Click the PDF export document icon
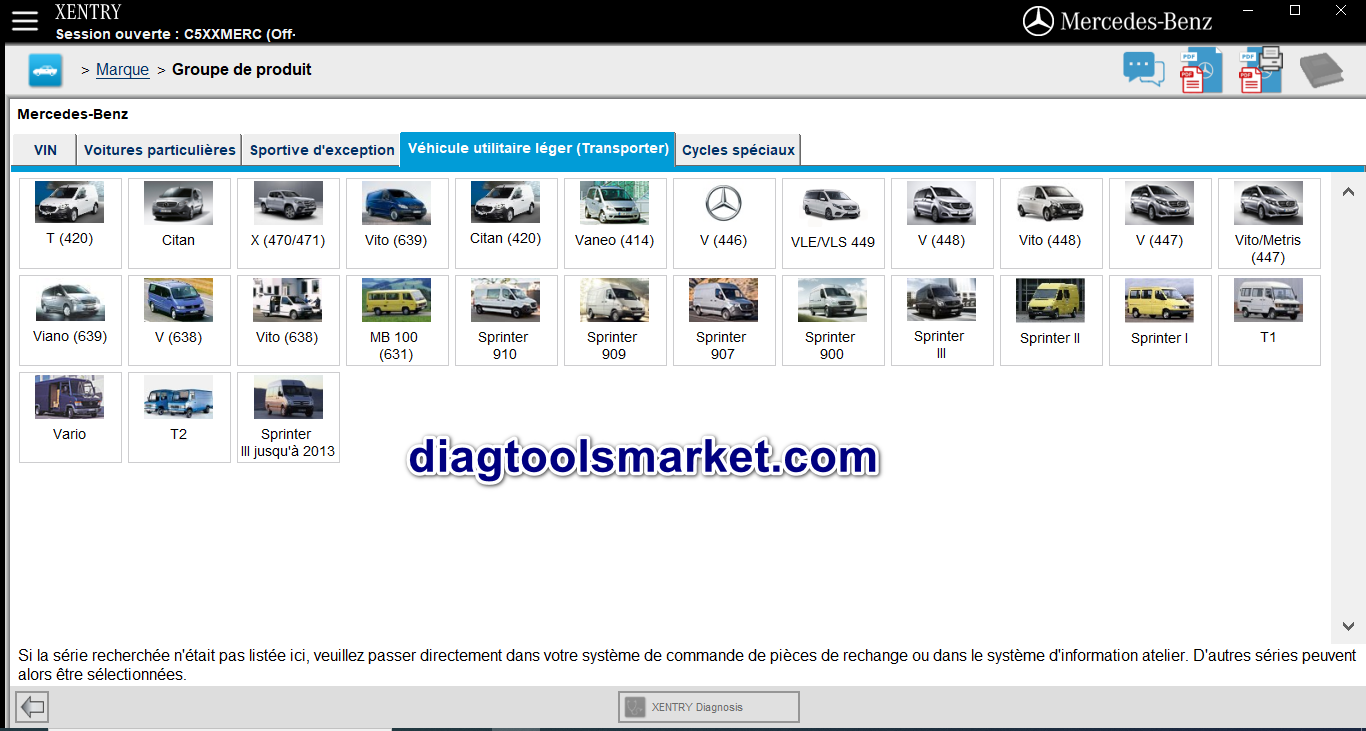Screen dimensions: 1366x731 pos(1201,70)
